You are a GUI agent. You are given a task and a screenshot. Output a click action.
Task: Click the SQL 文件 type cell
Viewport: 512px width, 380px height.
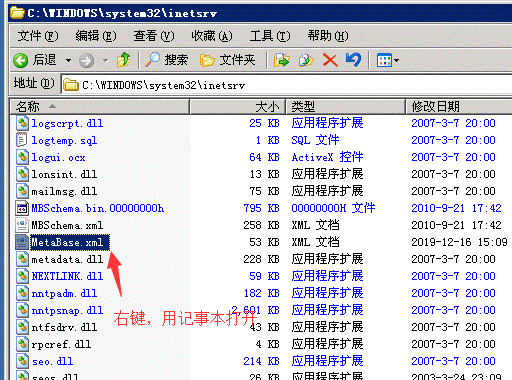tap(315, 140)
